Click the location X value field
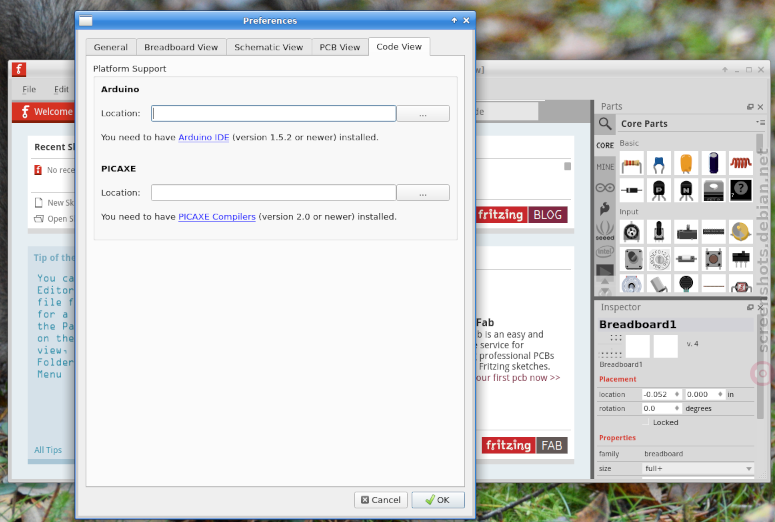 662,394
